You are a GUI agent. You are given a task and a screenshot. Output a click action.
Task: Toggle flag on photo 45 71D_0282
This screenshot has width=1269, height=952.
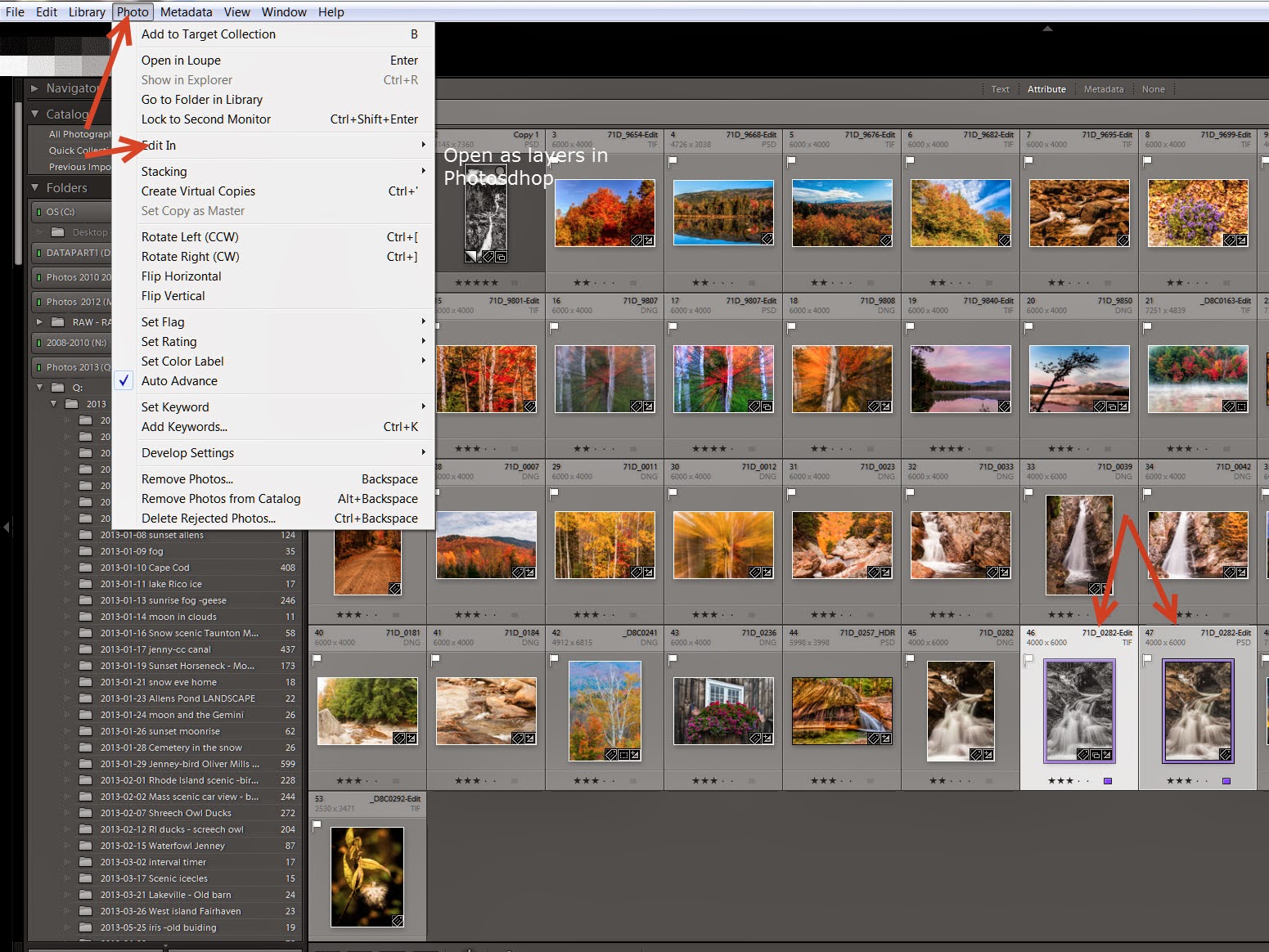click(x=910, y=659)
